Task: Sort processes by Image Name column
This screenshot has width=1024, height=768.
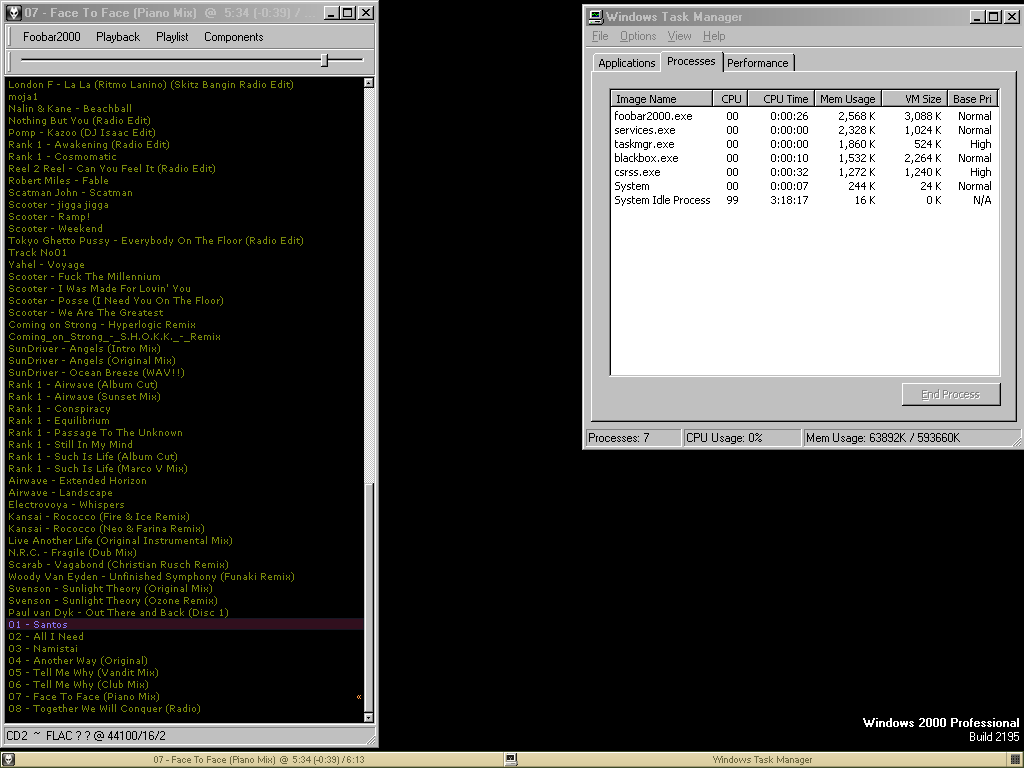Action: click(x=662, y=99)
